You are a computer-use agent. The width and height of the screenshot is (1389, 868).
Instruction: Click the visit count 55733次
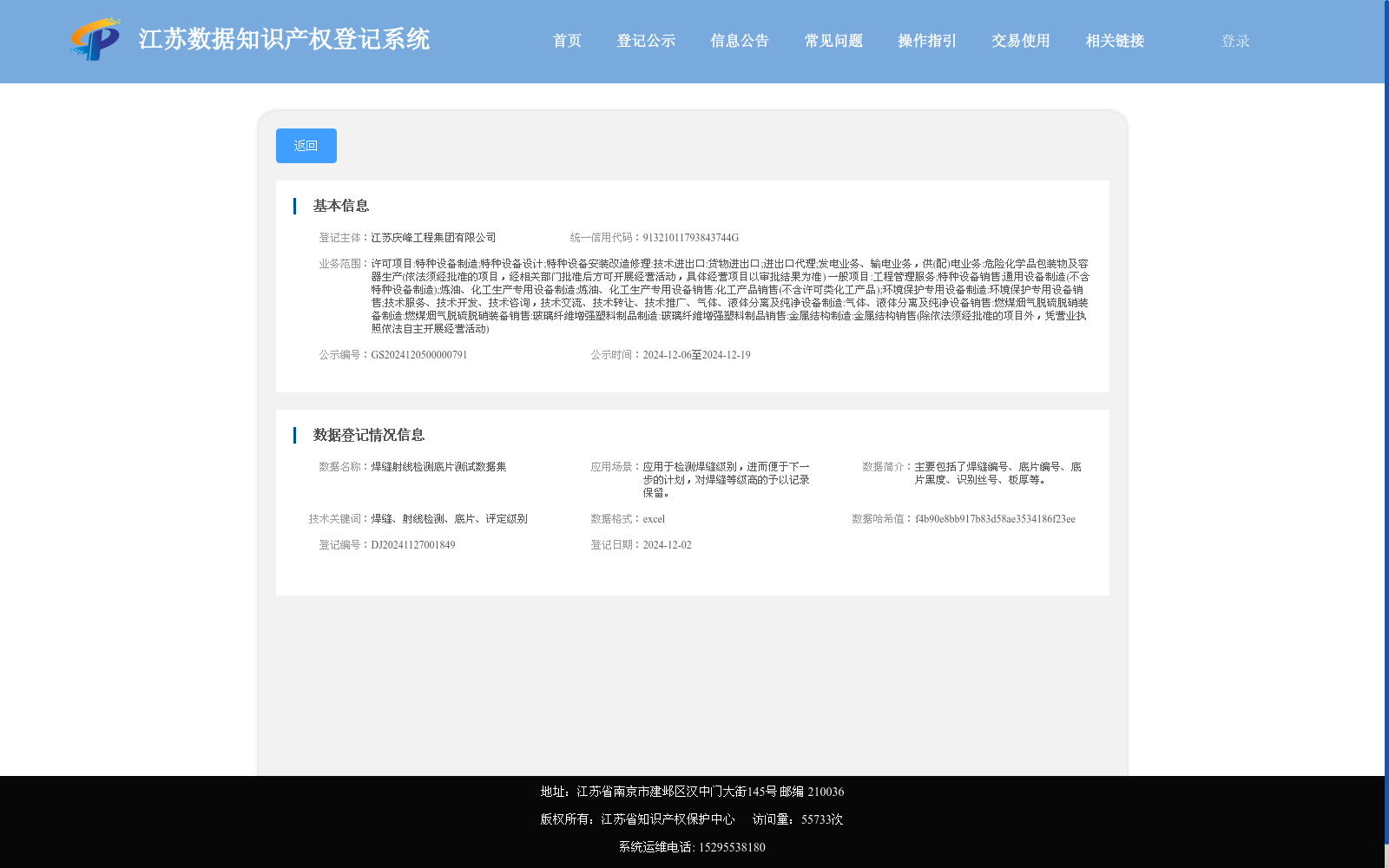point(822,819)
